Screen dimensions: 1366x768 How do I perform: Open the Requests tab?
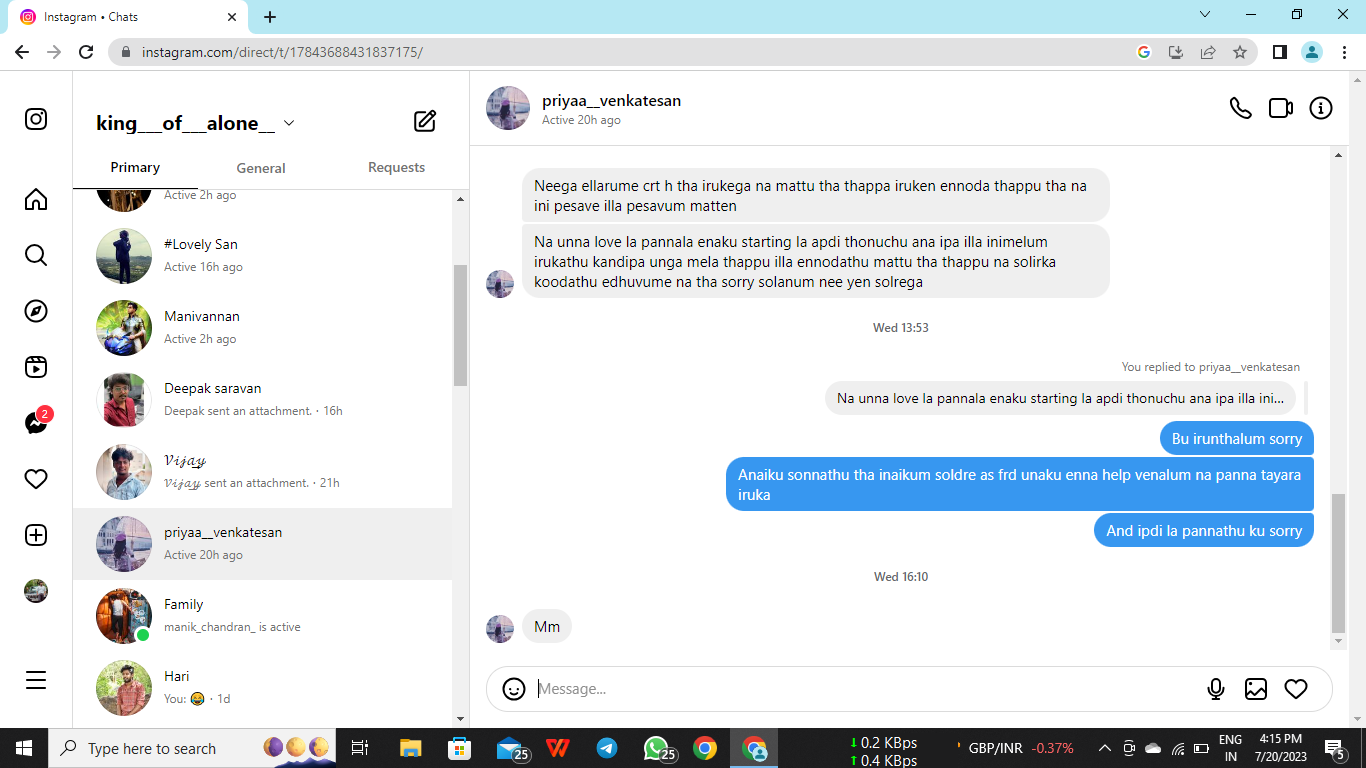[396, 168]
